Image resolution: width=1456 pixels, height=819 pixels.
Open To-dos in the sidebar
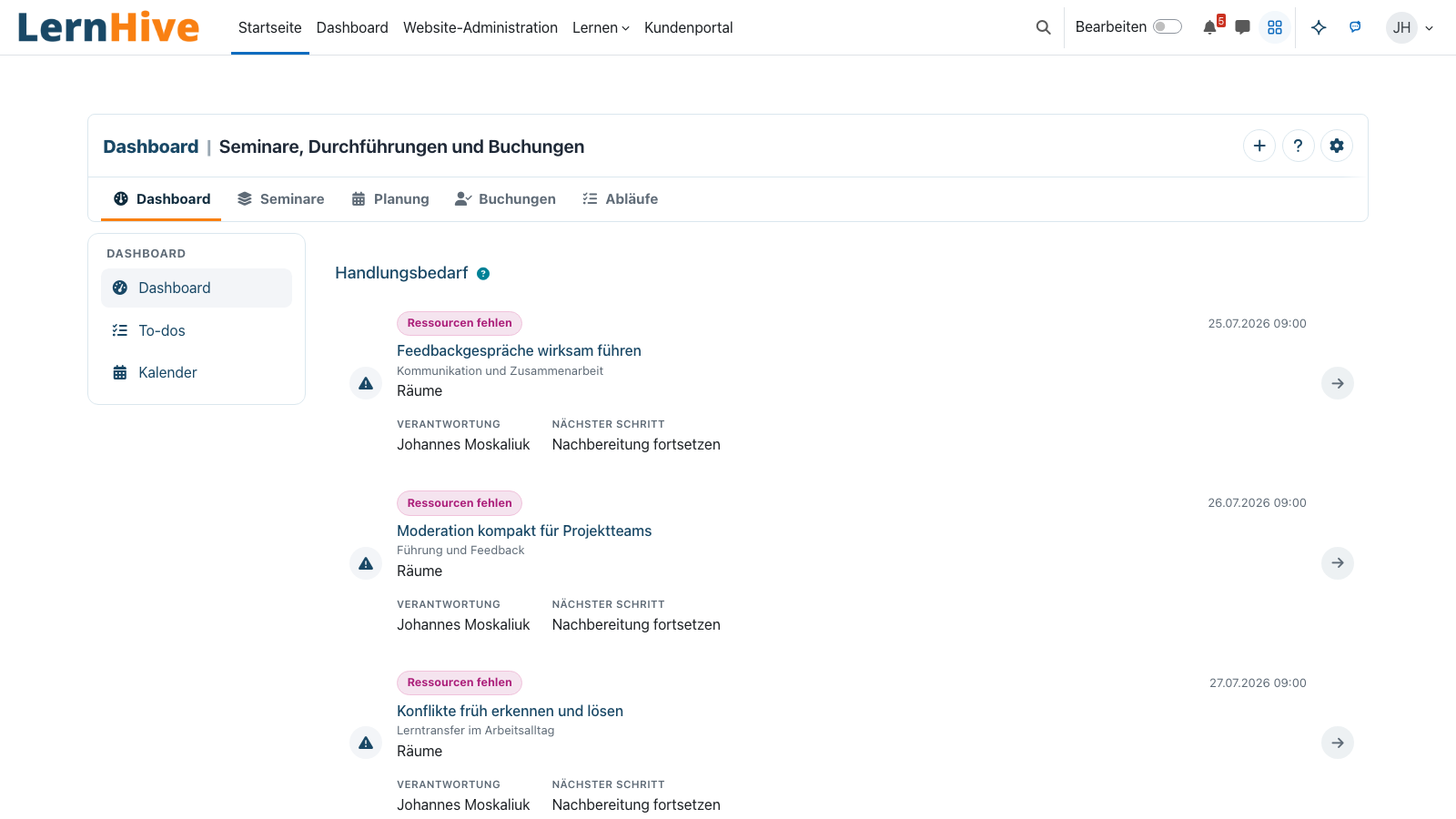pyautogui.click(x=197, y=330)
